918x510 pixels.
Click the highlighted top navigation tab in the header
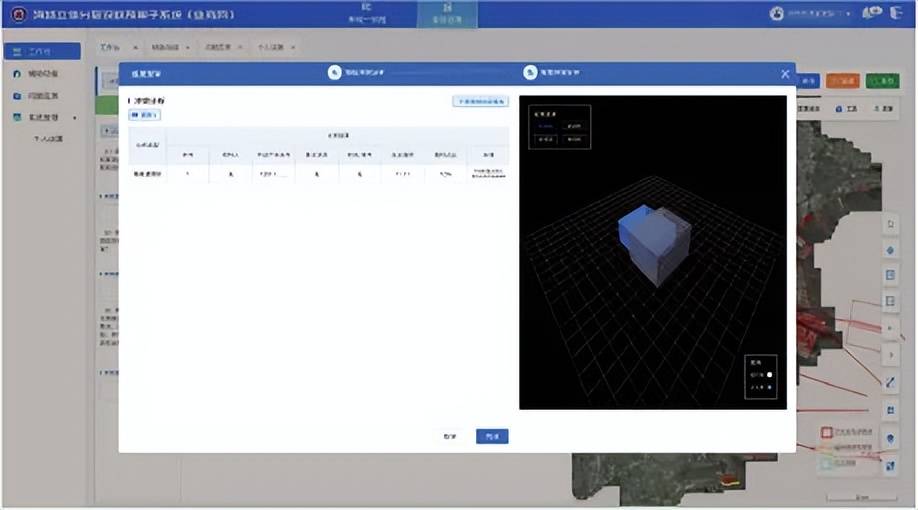coord(446,14)
